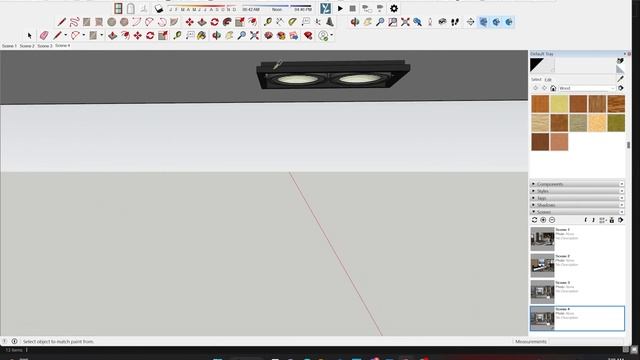Send model to LayOut

pyautogui.click(x=293, y=36)
